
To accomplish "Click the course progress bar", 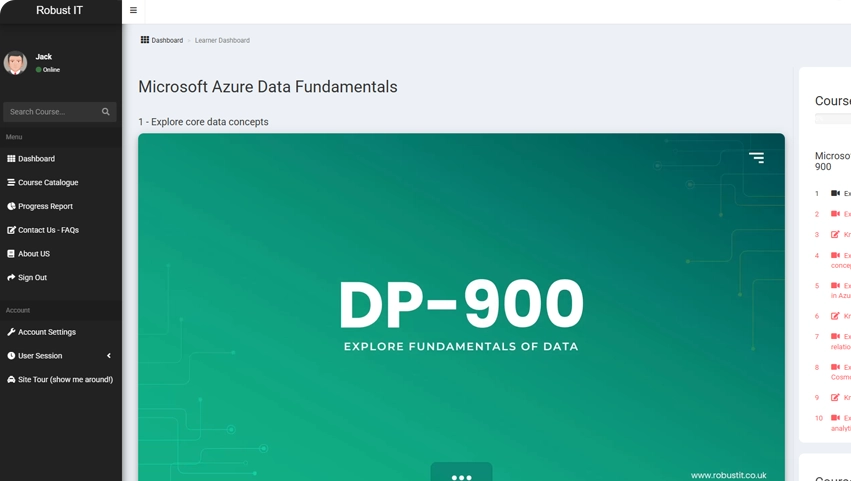I will coord(833,119).
